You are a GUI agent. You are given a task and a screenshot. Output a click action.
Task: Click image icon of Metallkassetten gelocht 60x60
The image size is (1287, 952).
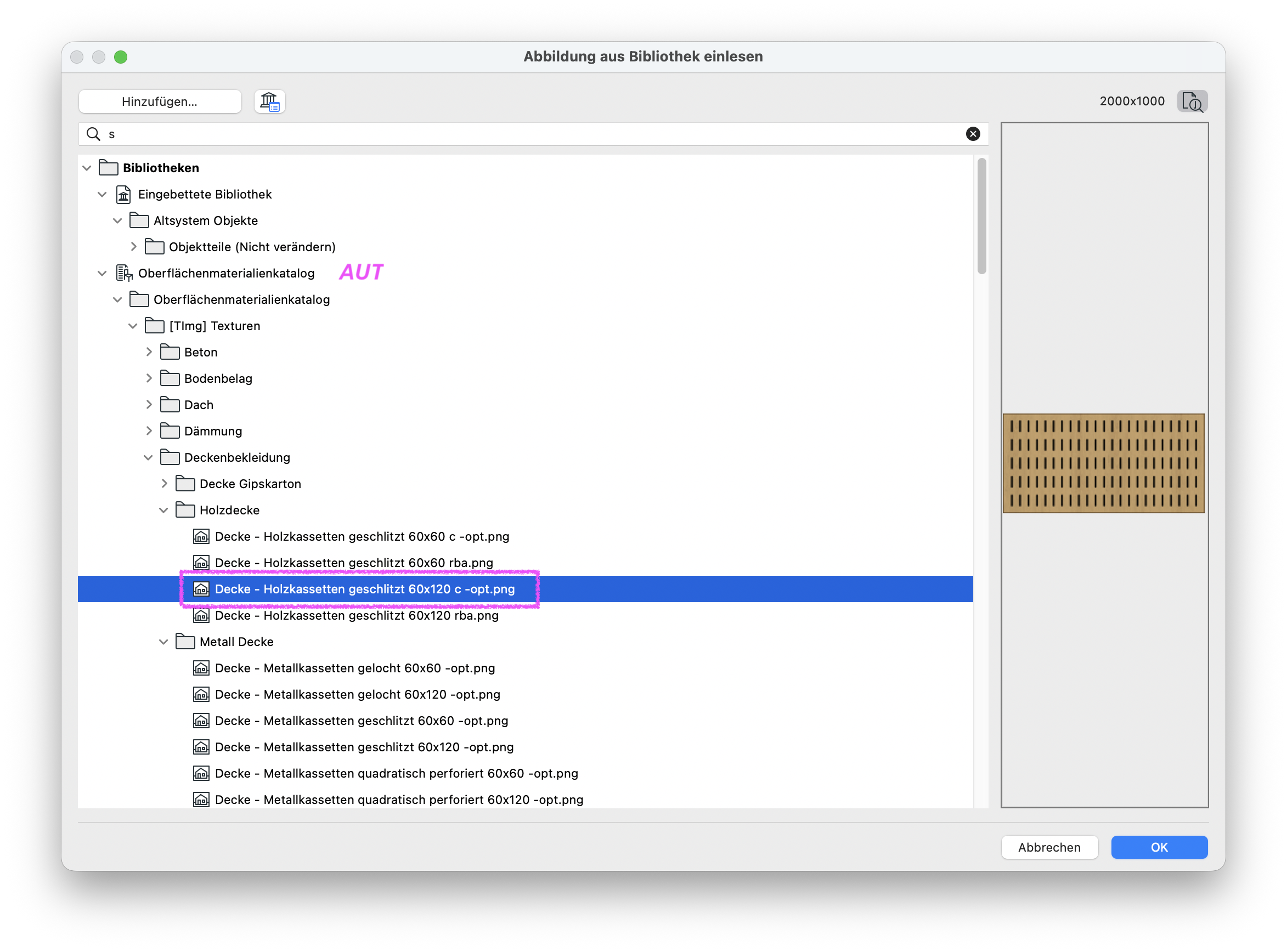click(x=201, y=668)
